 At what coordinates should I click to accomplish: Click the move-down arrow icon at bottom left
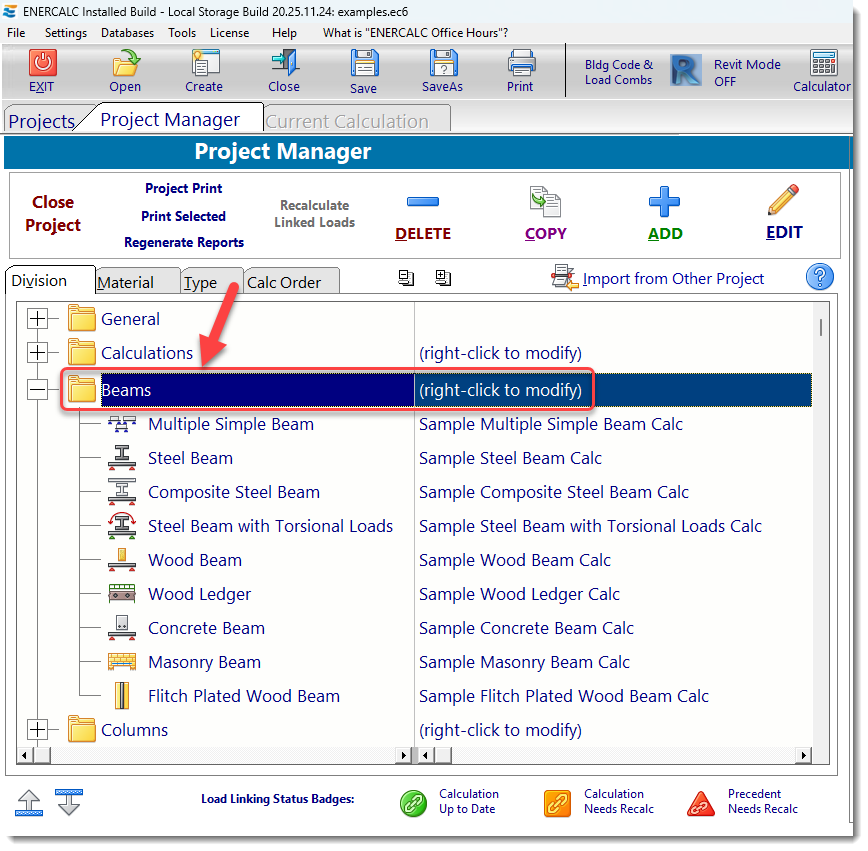pyautogui.click(x=69, y=802)
